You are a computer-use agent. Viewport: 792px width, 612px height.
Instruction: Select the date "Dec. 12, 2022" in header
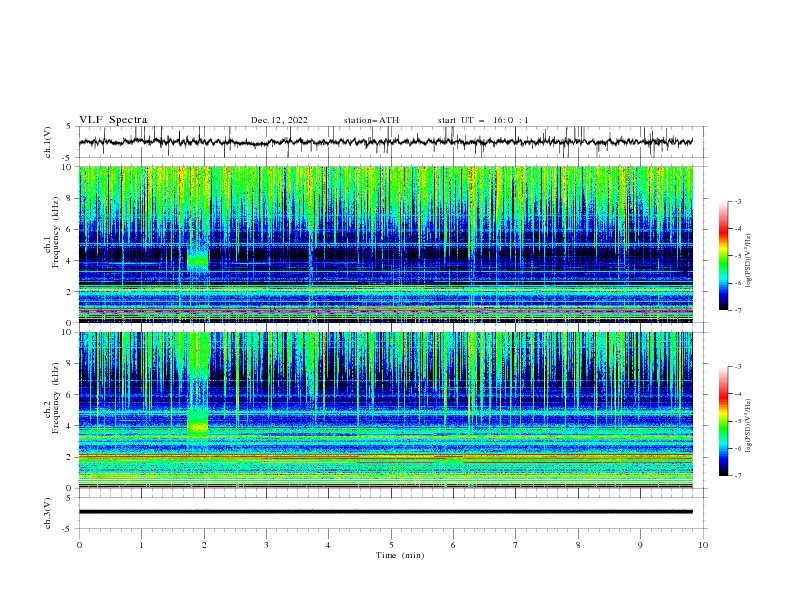(279, 120)
